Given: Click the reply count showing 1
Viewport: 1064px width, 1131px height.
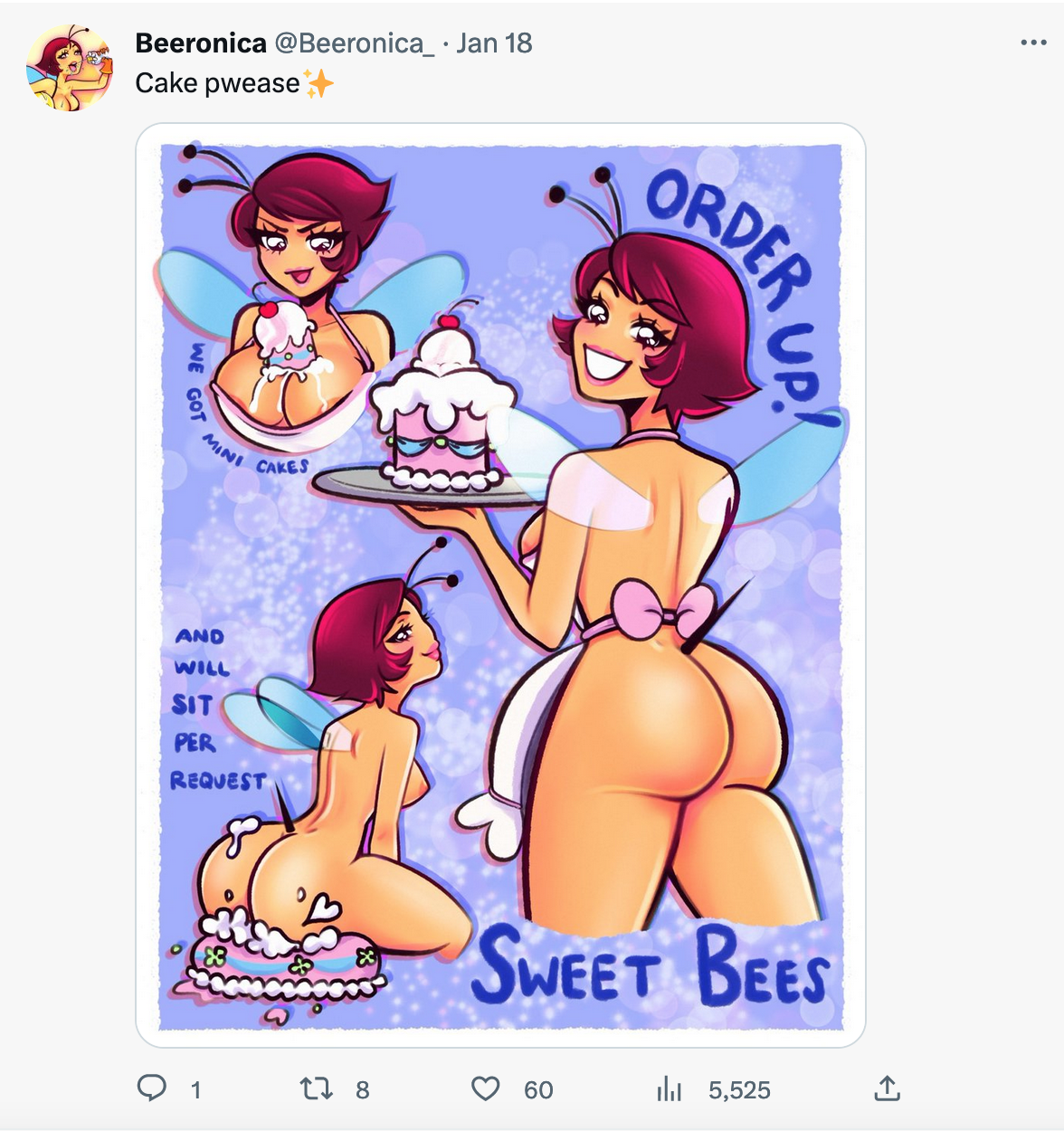Looking at the screenshot, I should [195, 1090].
